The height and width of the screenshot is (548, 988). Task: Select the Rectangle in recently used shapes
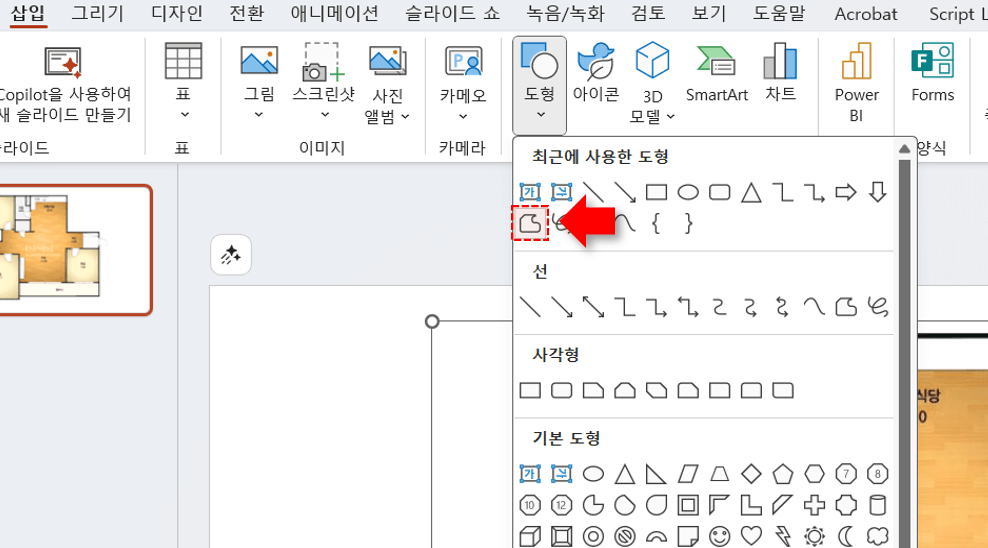656,191
